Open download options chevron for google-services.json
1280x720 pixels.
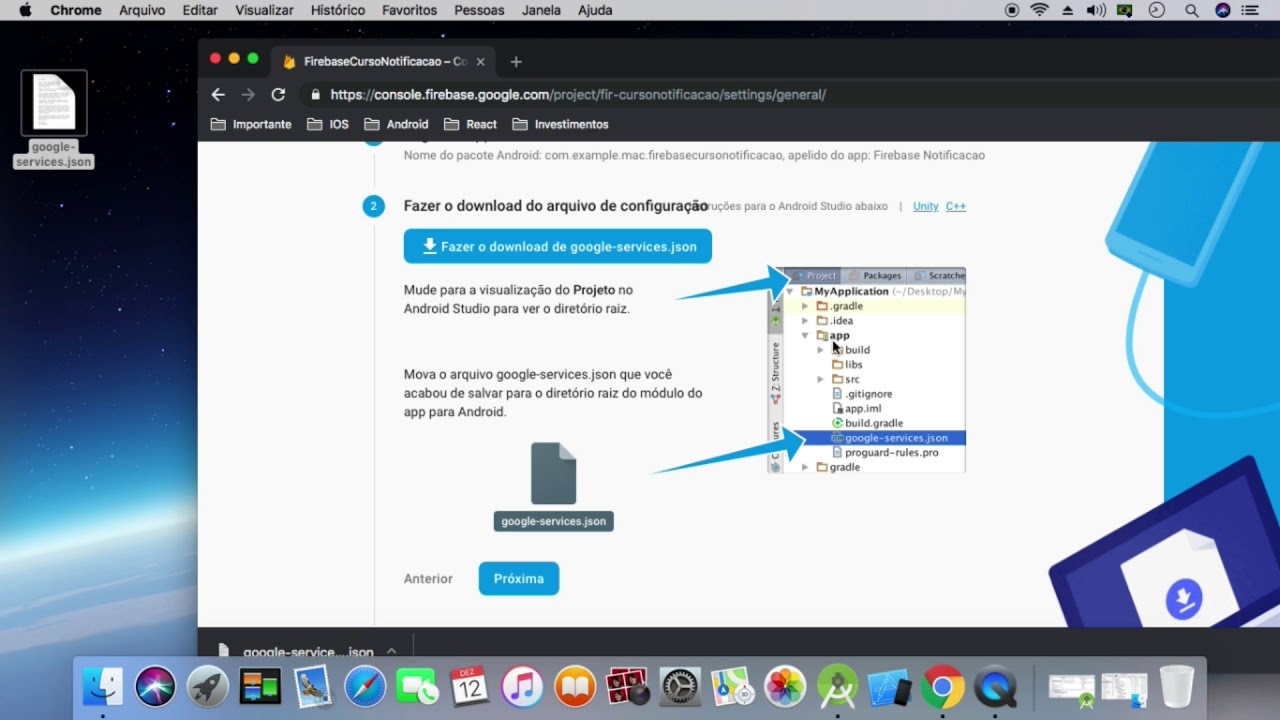pos(391,651)
